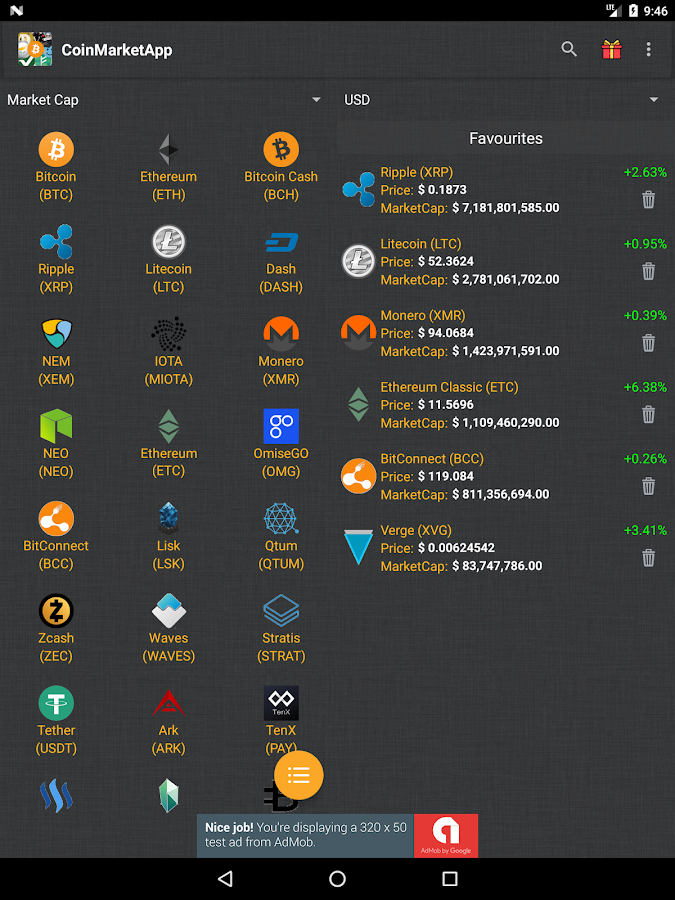This screenshot has height=900, width=675.
Task: Open the NEM (XEM) coin icon
Action: point(56,334)
